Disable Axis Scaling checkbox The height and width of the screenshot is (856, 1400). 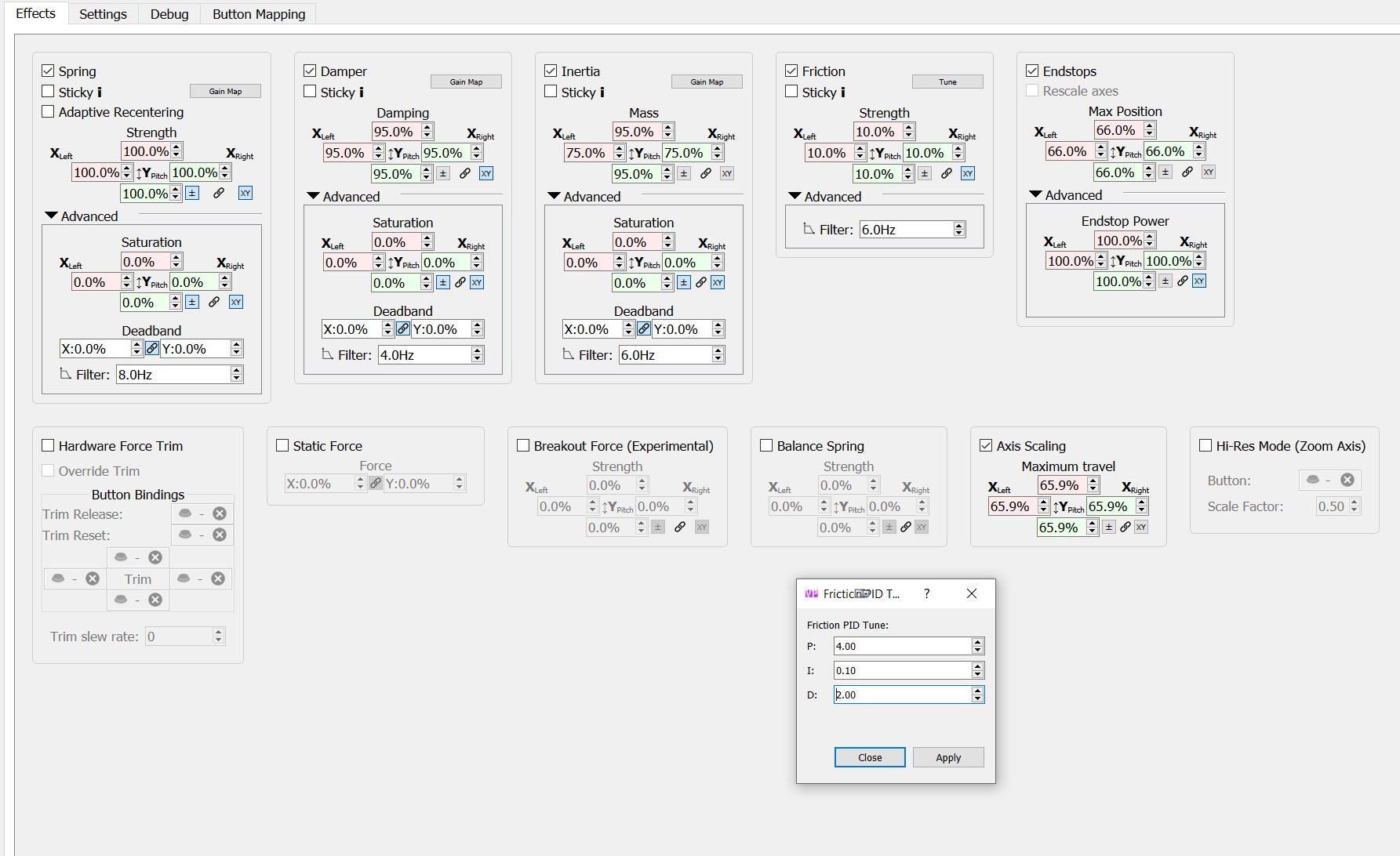tap(986, 445)
